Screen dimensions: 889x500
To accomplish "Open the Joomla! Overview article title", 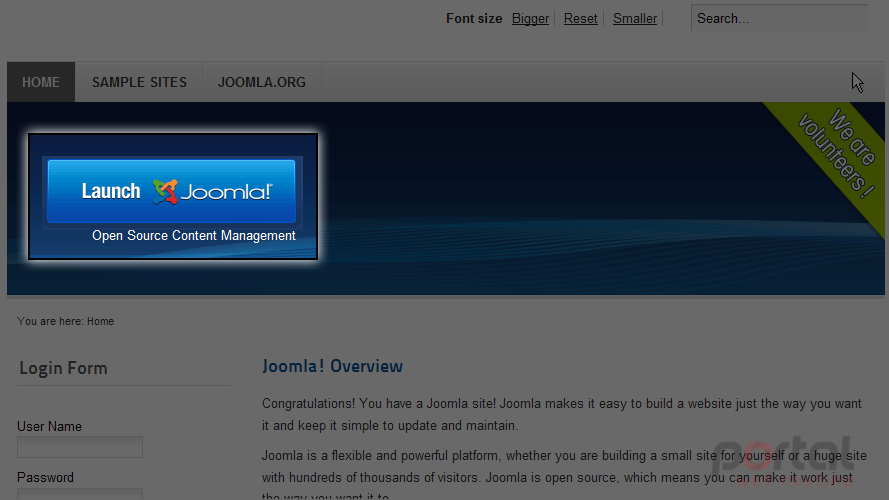I will click(x=332, y=366).
